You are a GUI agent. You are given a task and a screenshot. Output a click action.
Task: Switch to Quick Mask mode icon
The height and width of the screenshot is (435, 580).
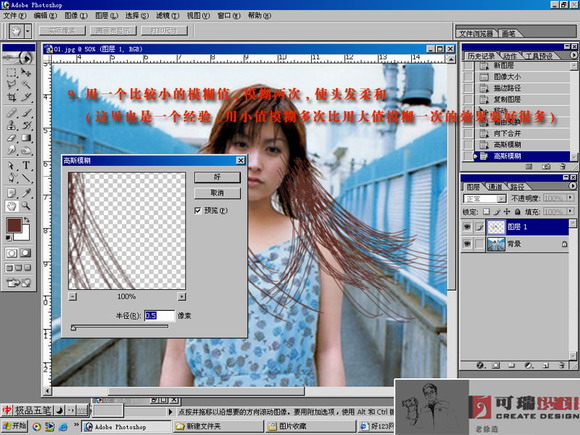pos(26,253)
